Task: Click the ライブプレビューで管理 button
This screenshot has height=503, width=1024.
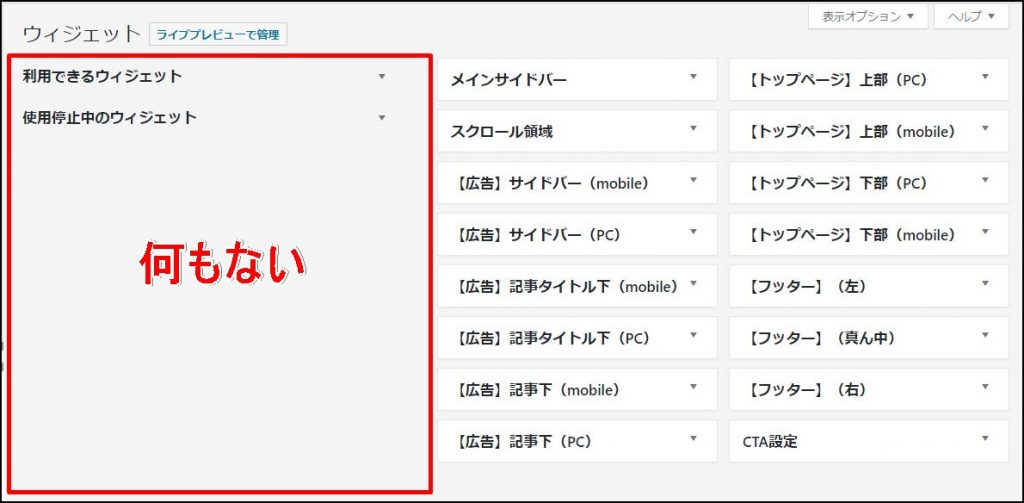Action: pyautogui.click(x=217, y=35)
